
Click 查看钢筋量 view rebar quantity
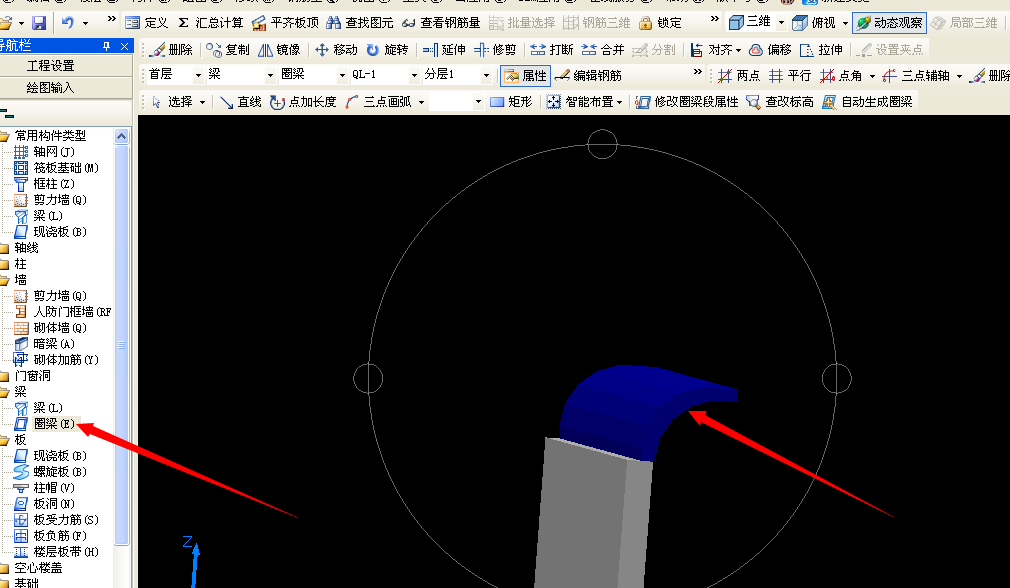(441, 23)
